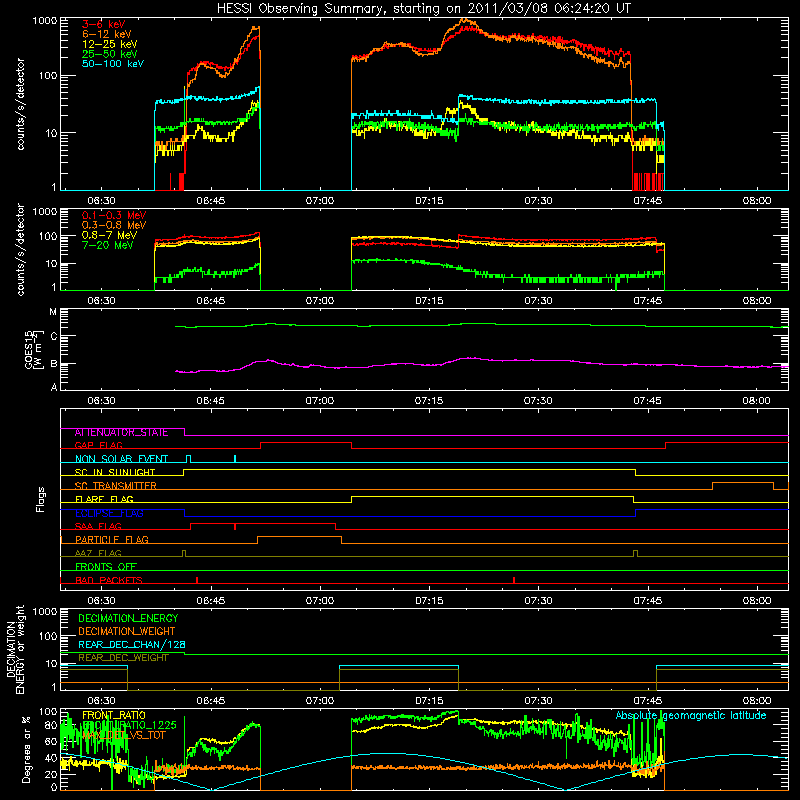Click the GOES15 W m-2 axis label
Viewport: 800px width, 800px height.
34,349
